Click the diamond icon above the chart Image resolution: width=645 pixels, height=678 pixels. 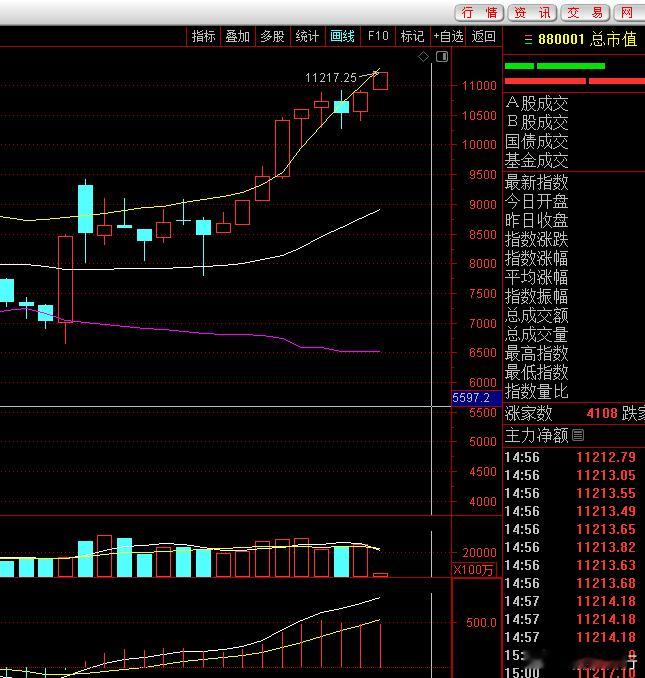pos(423,56)
